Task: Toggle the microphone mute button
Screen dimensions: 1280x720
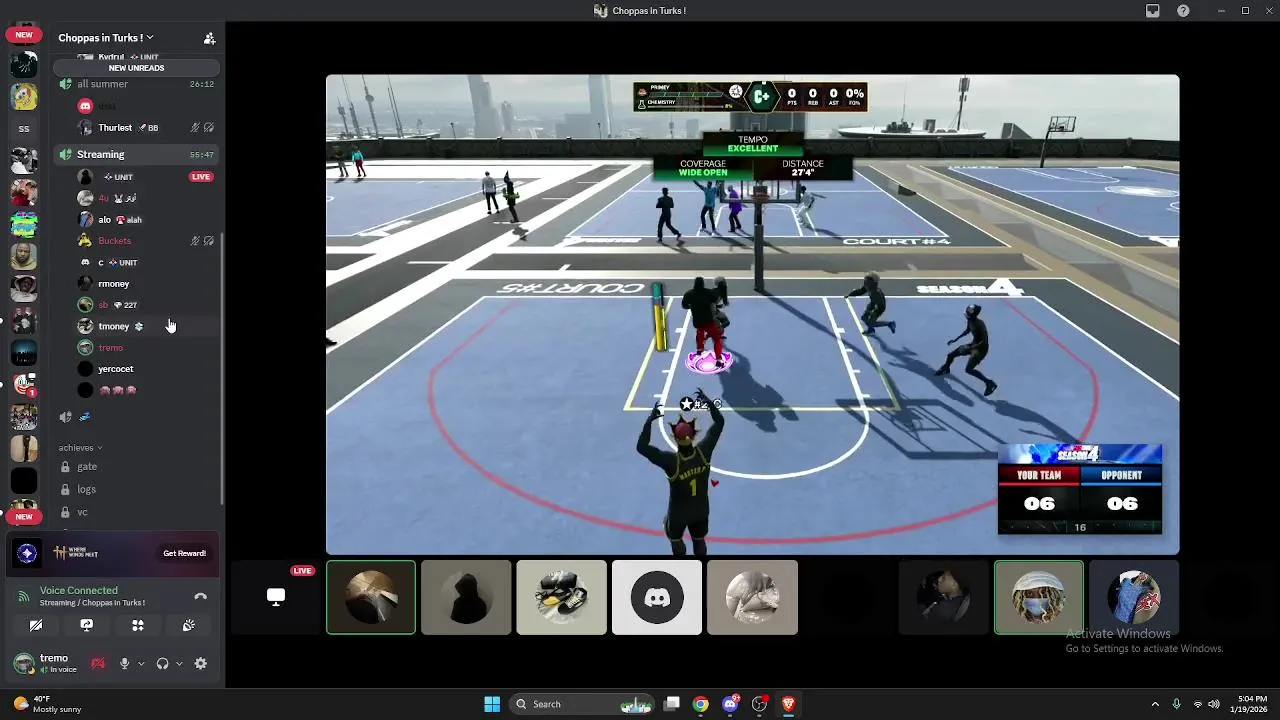Action: tap(124, 663)
